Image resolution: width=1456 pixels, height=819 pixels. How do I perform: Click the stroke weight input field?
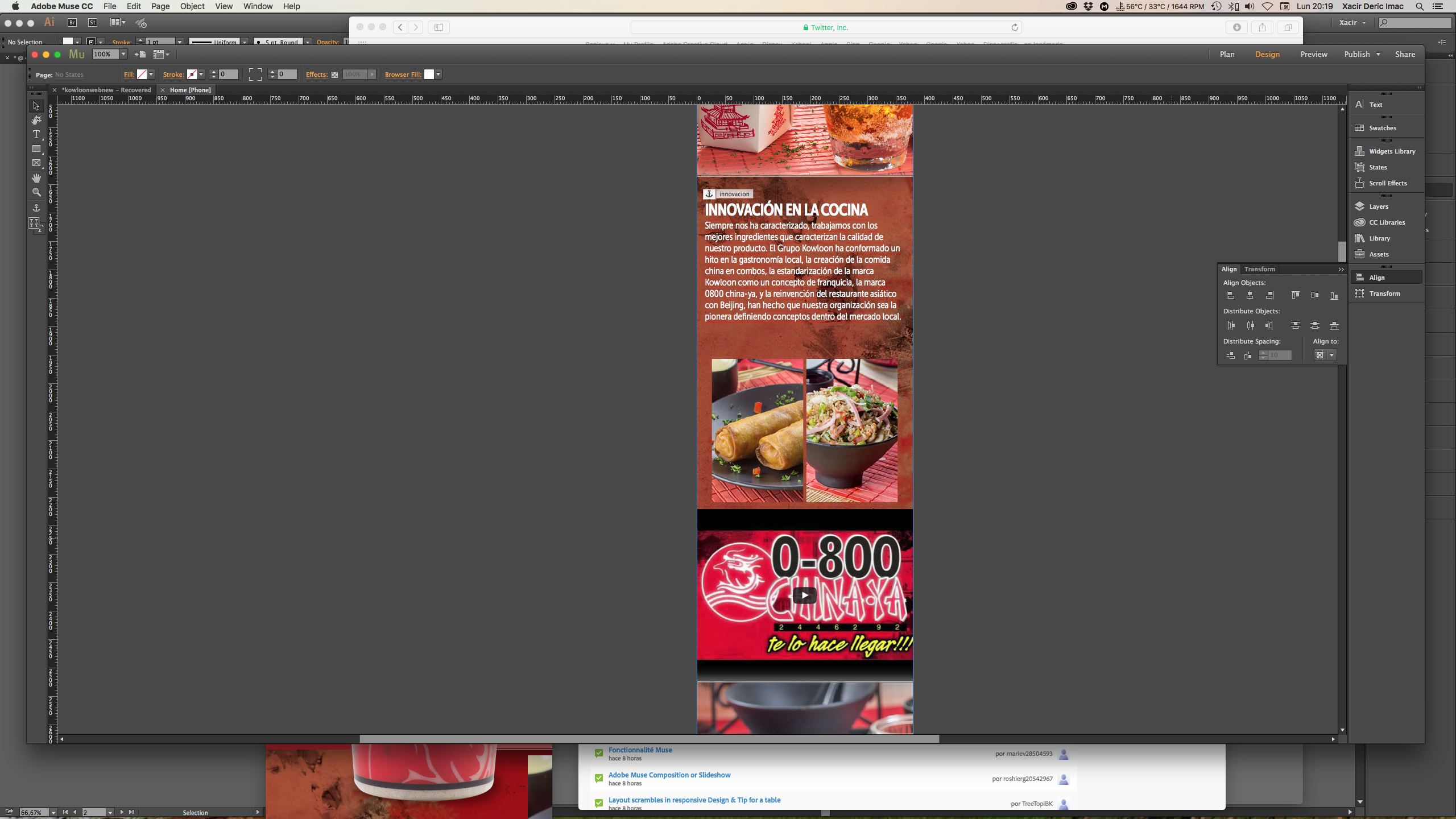coord(229,75)
